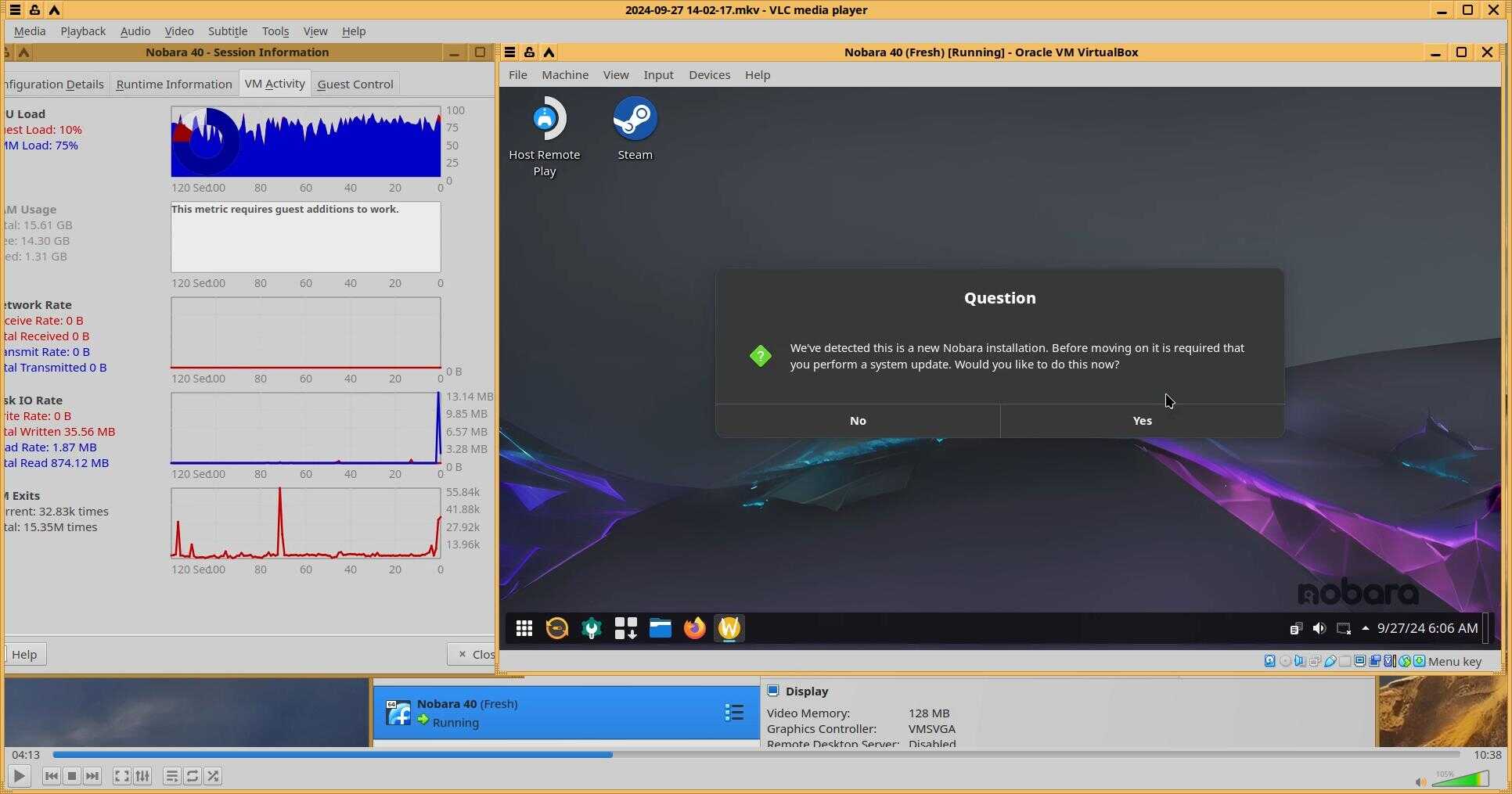Screen dimensions: 1512x794
Task: Decline the update by clicking No
Action: click(858, 421)
